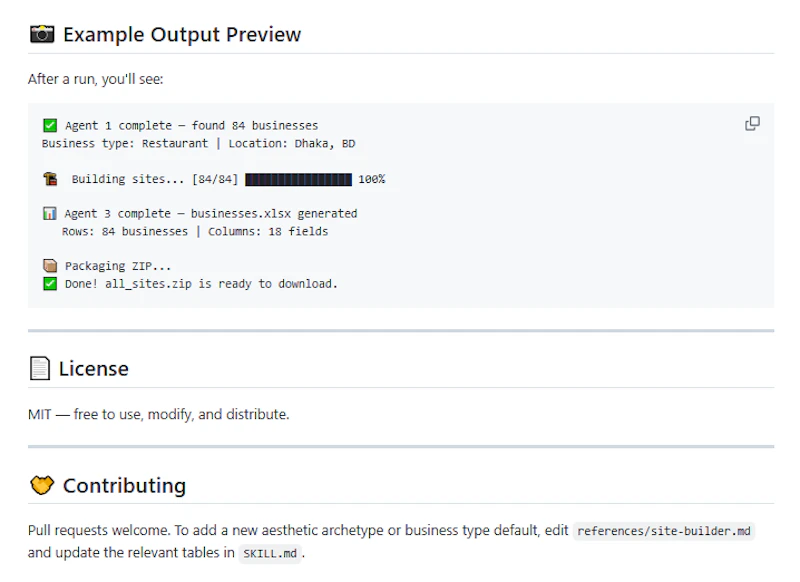The width and height of the screenshot is (800, 582).
Task: Click 'all_sites.zip is ready to download' text
Action: (220, 284)
